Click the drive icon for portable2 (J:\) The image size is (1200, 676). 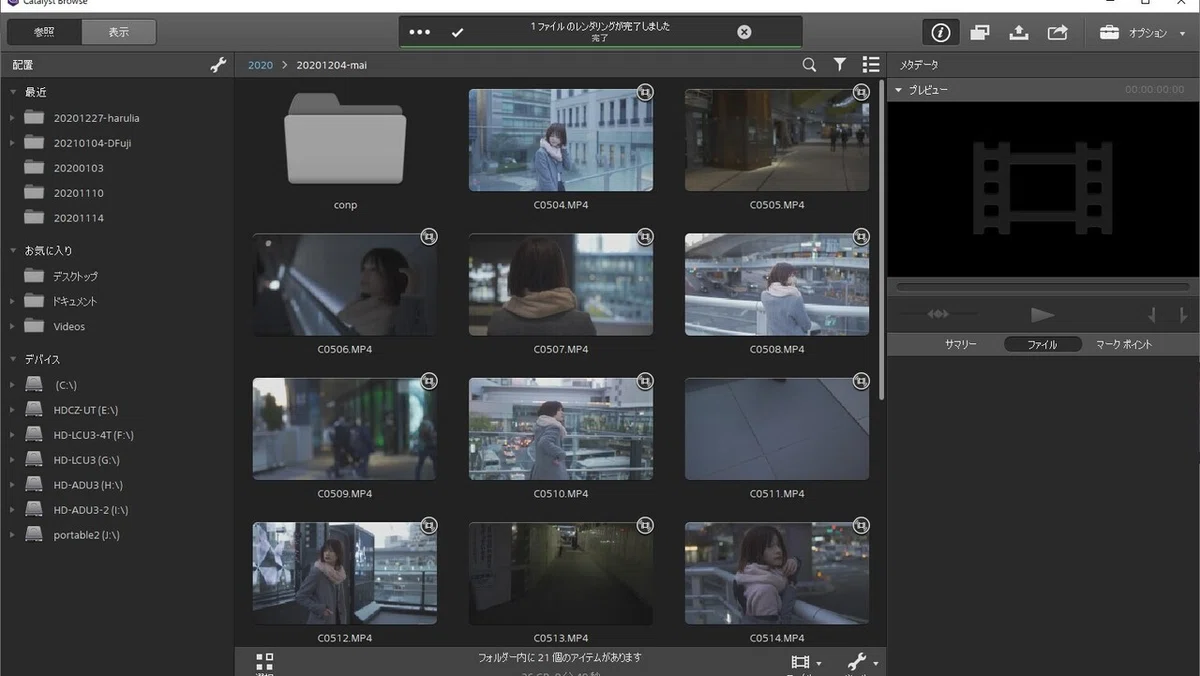click(x=34, y=534)
